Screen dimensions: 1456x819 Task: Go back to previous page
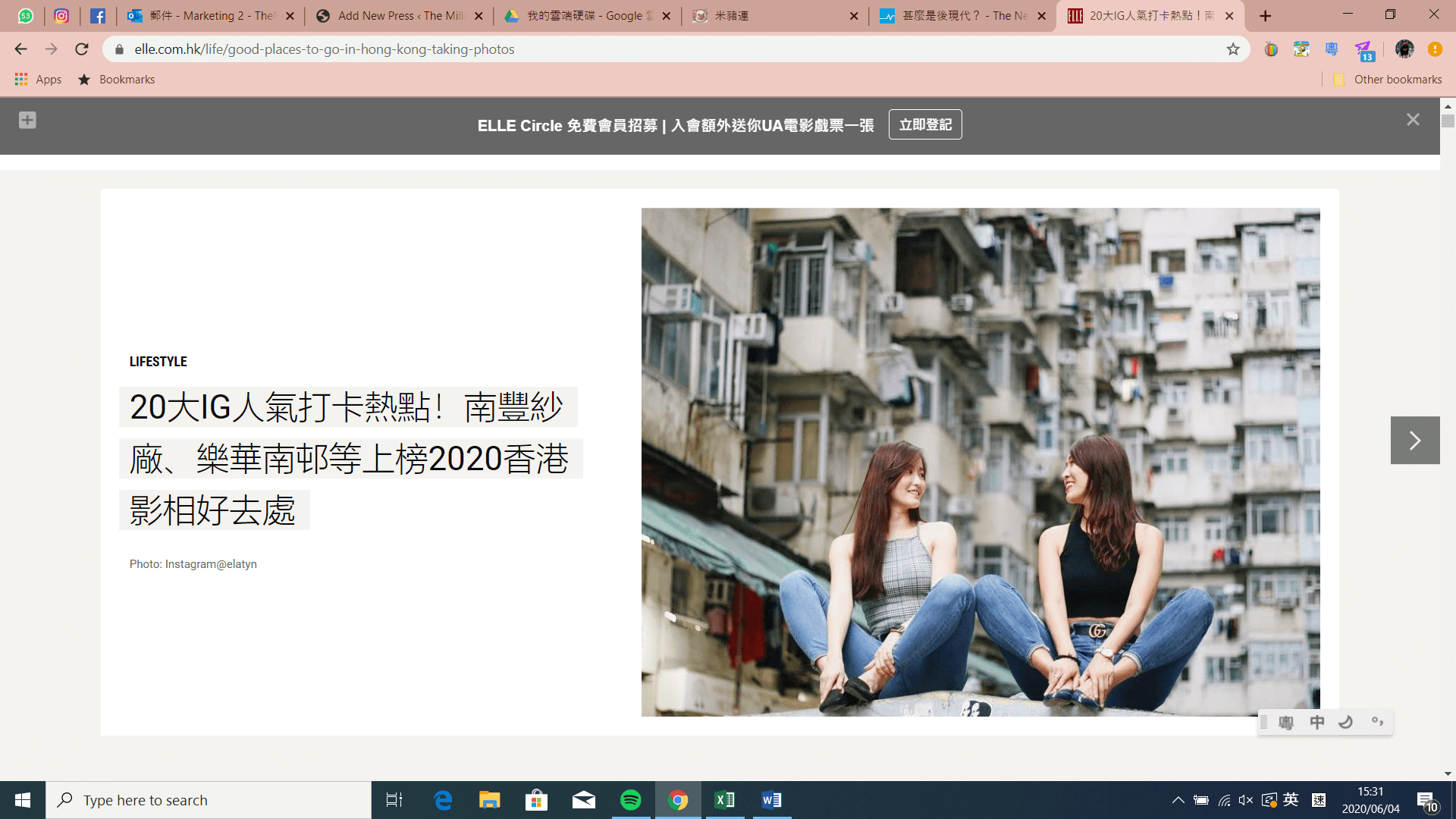[x=20, y=49]
